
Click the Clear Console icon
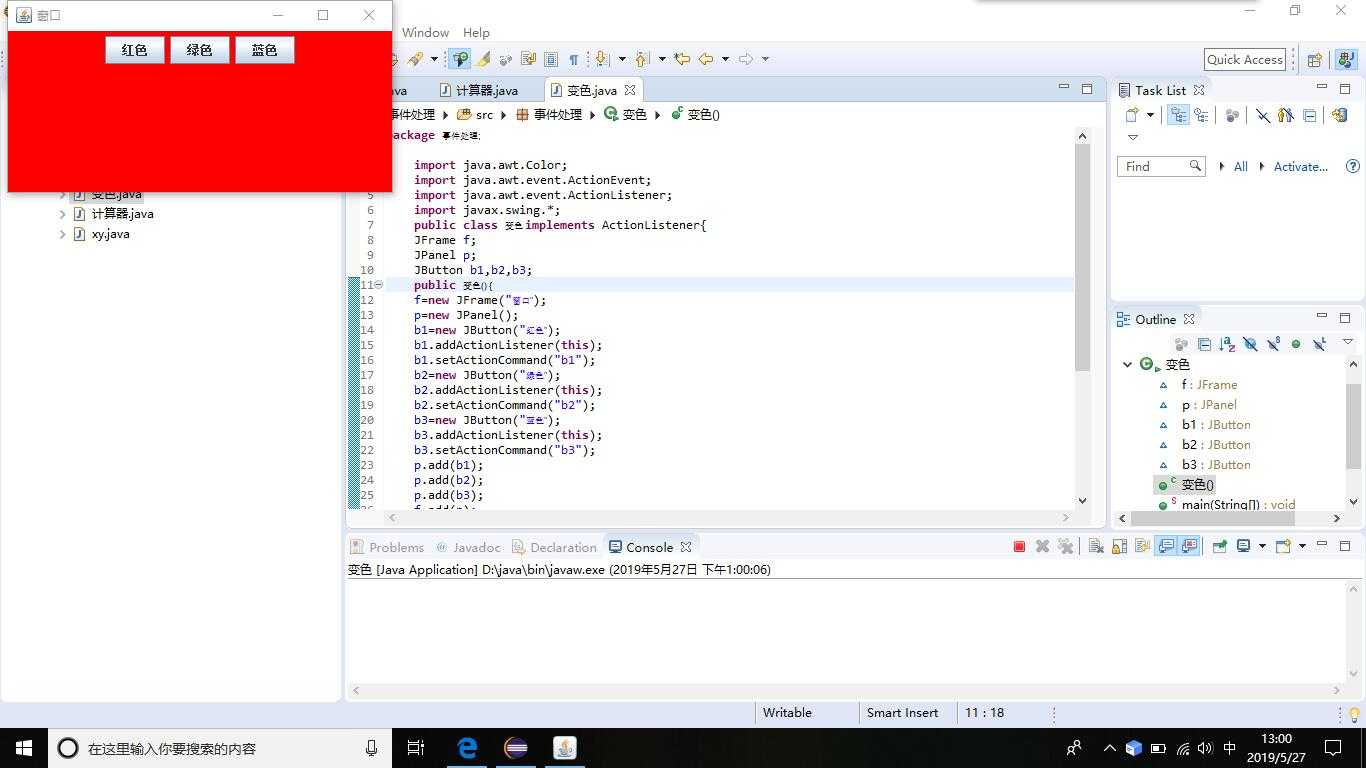pyautogui.click(x=1096, y=546)
